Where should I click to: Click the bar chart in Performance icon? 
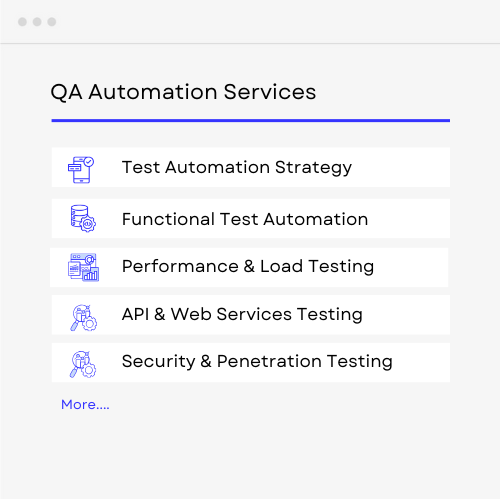91,274
